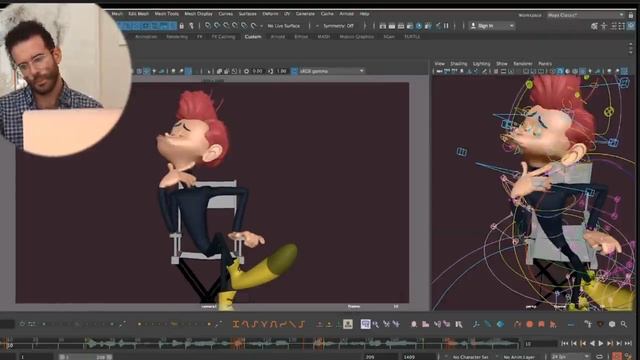Click the first snap magnet icon
The height and width of the screenshot is (360, 640).
pyautogui.click(x=208, y=26)
